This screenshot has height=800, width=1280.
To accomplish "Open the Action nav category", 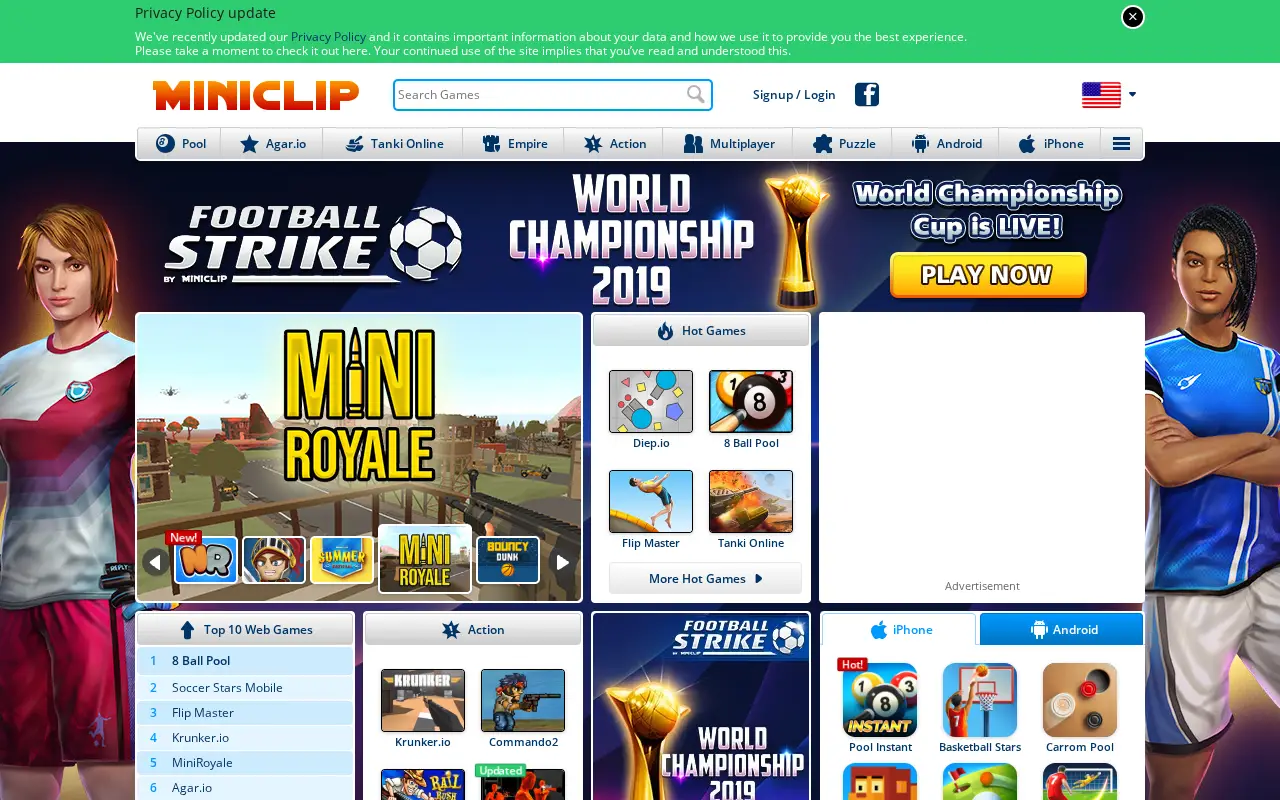I will (x=614, y=144).
